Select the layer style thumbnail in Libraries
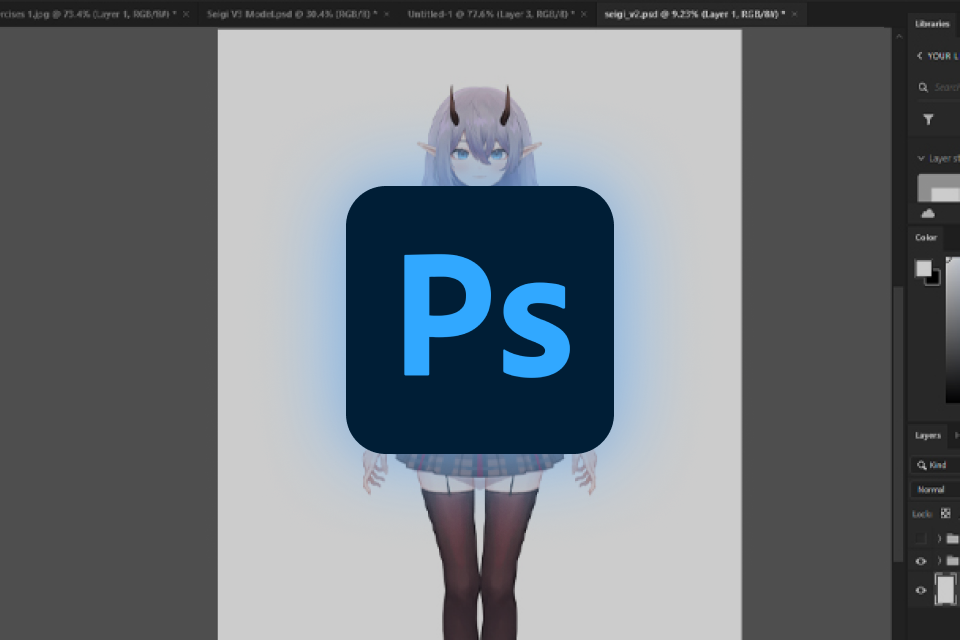Screen dimensions: 960x640 [939, 188]
